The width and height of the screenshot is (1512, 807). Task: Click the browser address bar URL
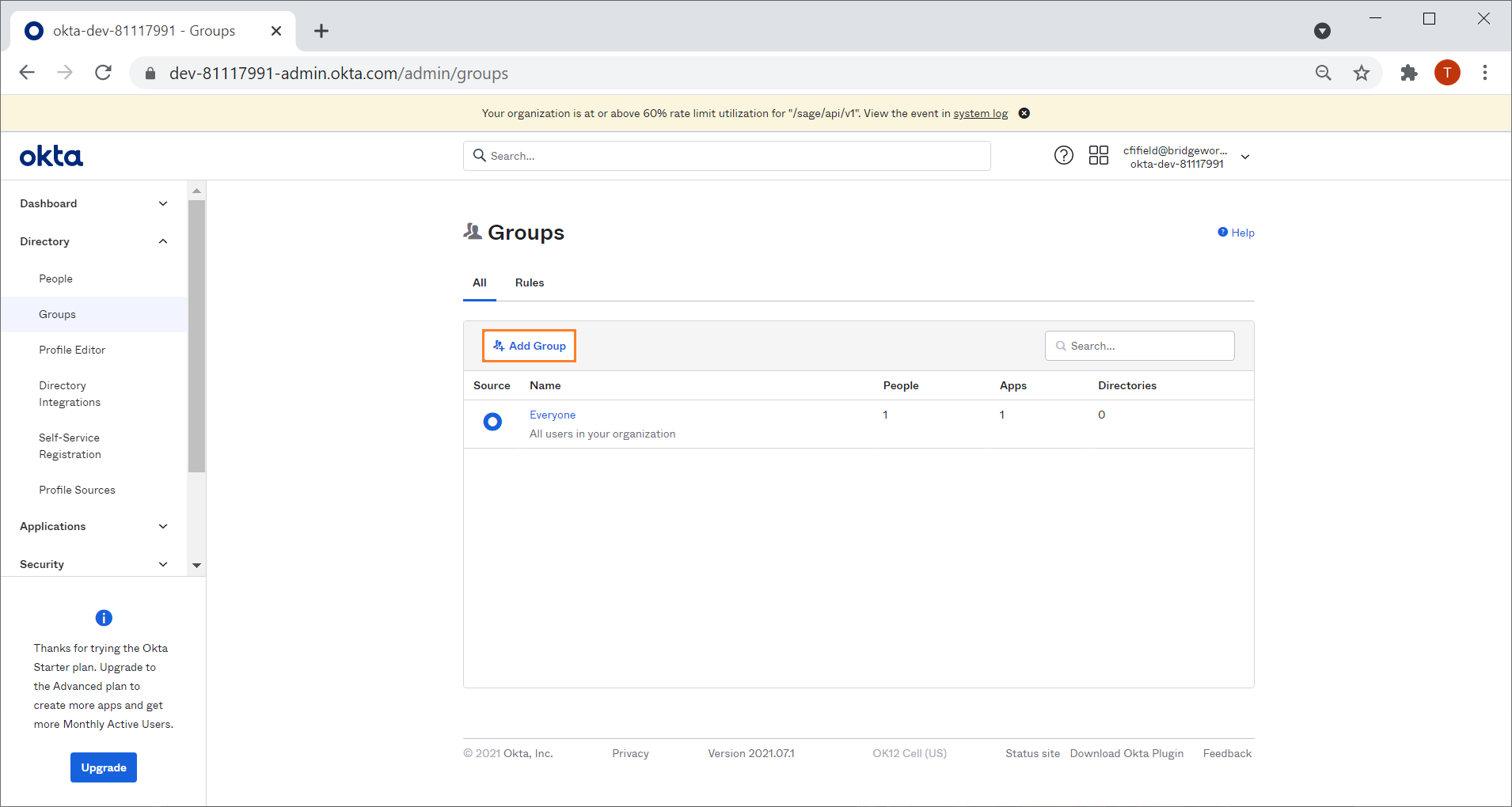[339, 74]
